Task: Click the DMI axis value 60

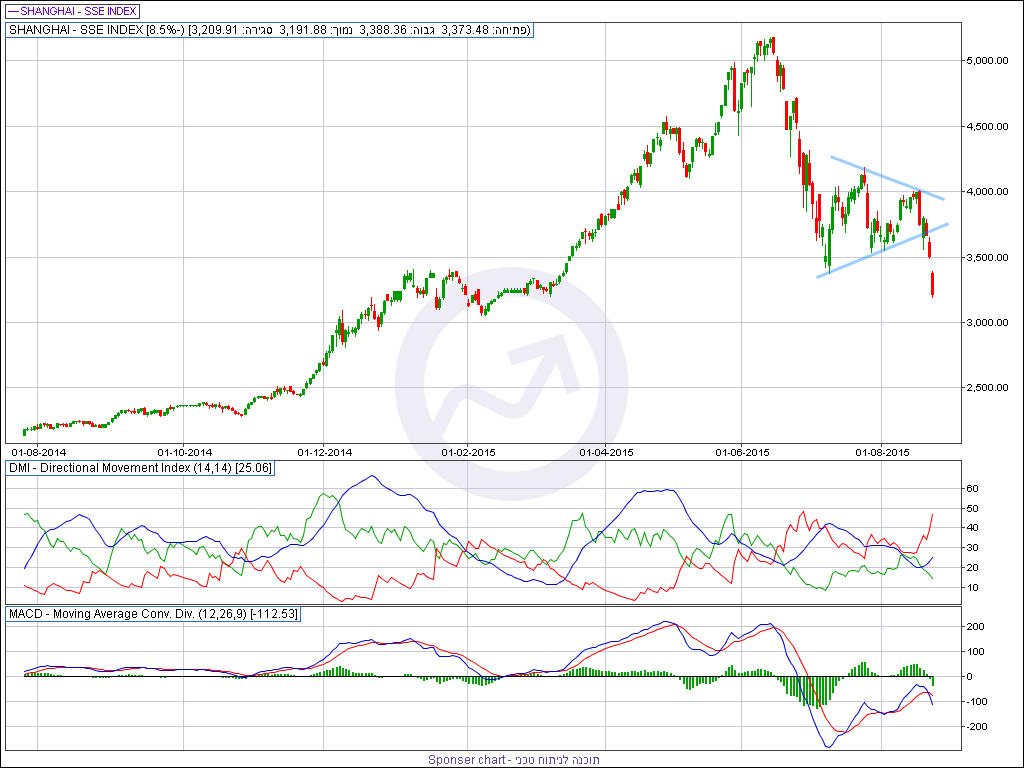Action: click(x=972, y=488)
